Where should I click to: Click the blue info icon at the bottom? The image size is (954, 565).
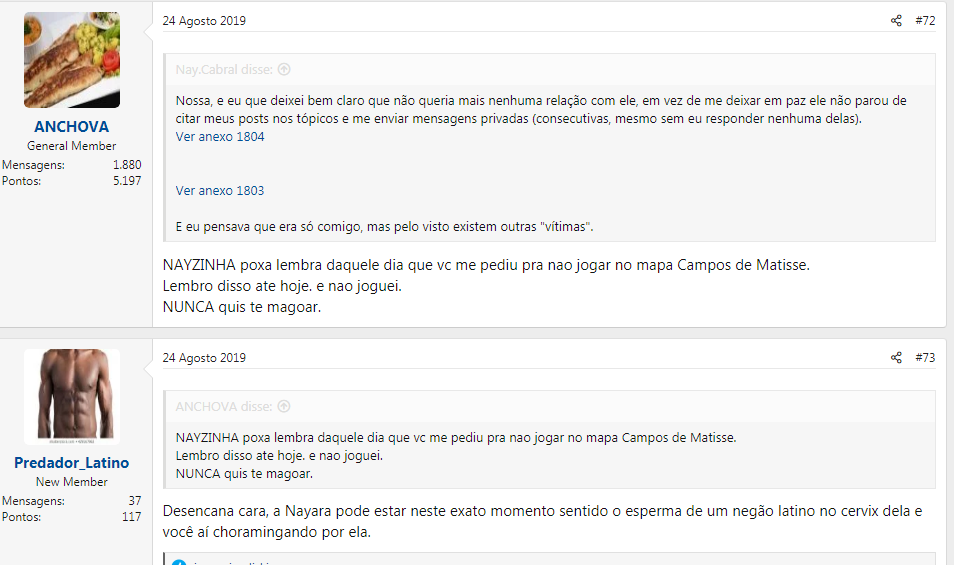[179, 561]
